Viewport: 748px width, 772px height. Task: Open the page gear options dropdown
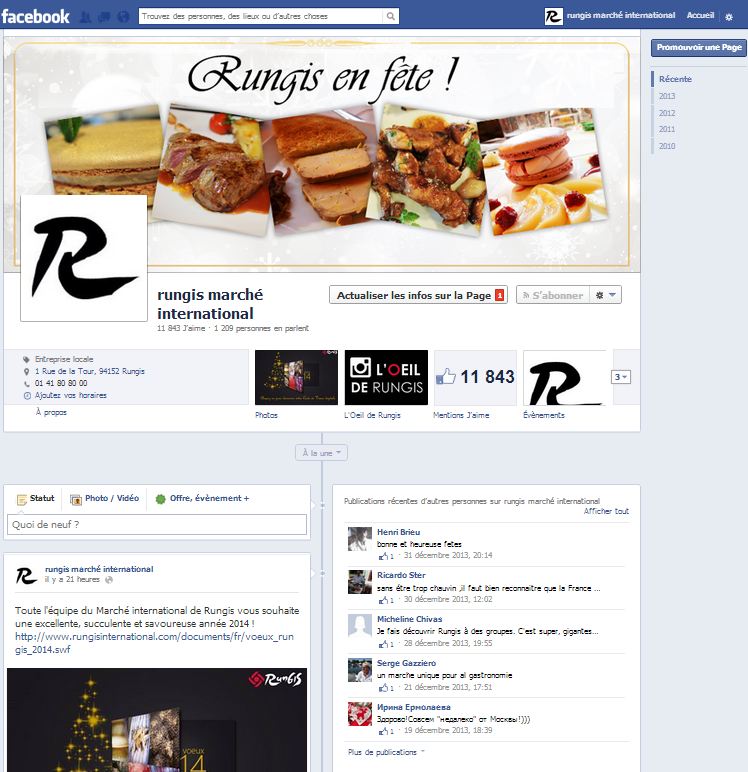[x=605, y=295]
